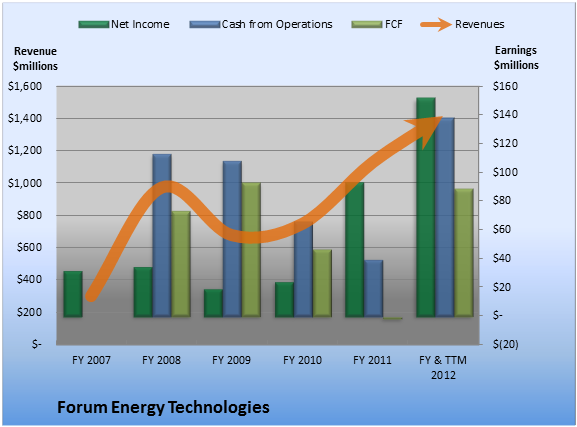Click the '$600' left axis value

point(29,247)
